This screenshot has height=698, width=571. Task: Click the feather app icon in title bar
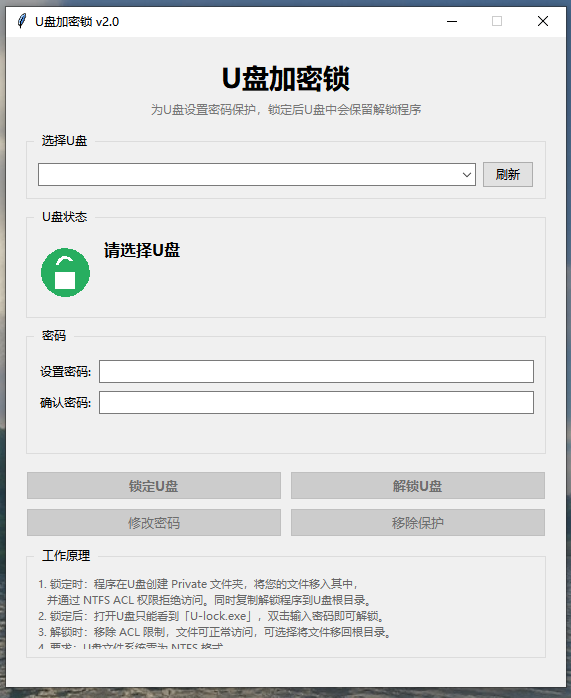21,21
